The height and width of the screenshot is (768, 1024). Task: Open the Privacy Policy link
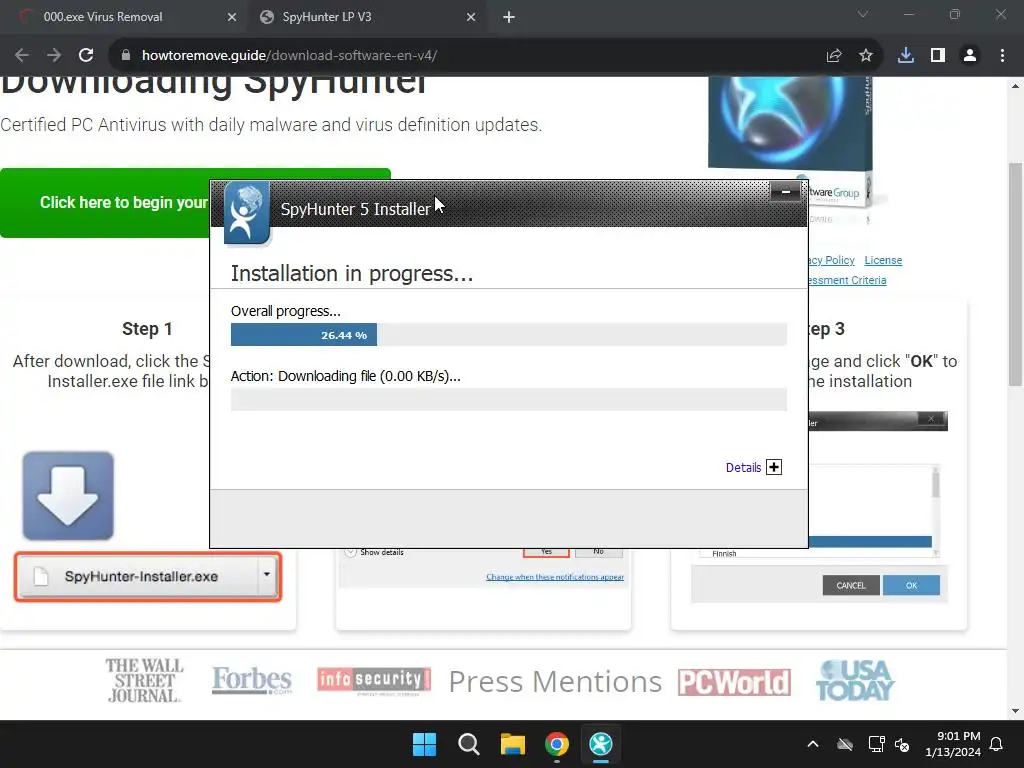pos(831,260)
